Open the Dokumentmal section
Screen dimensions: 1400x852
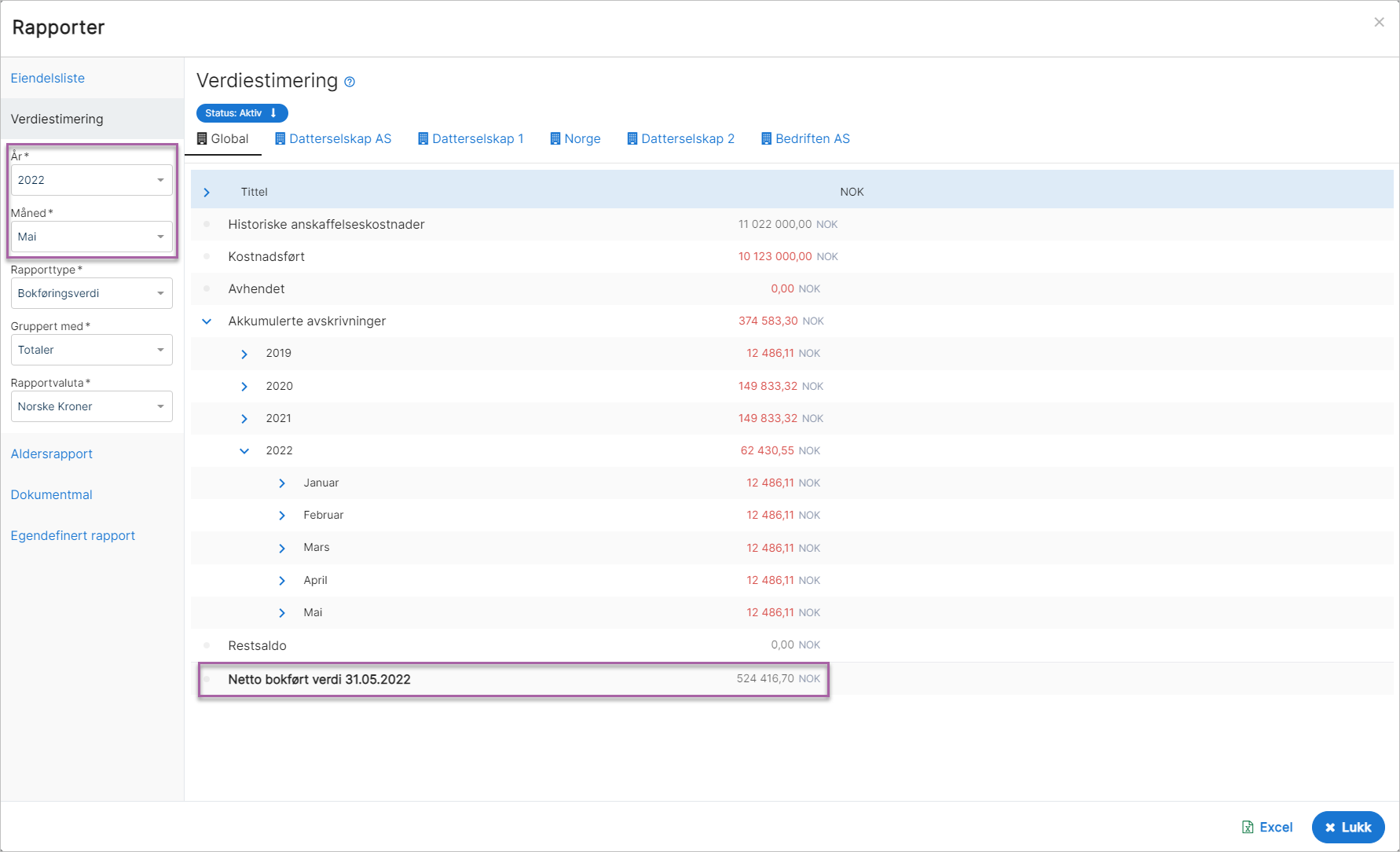(x=52, y=494)
